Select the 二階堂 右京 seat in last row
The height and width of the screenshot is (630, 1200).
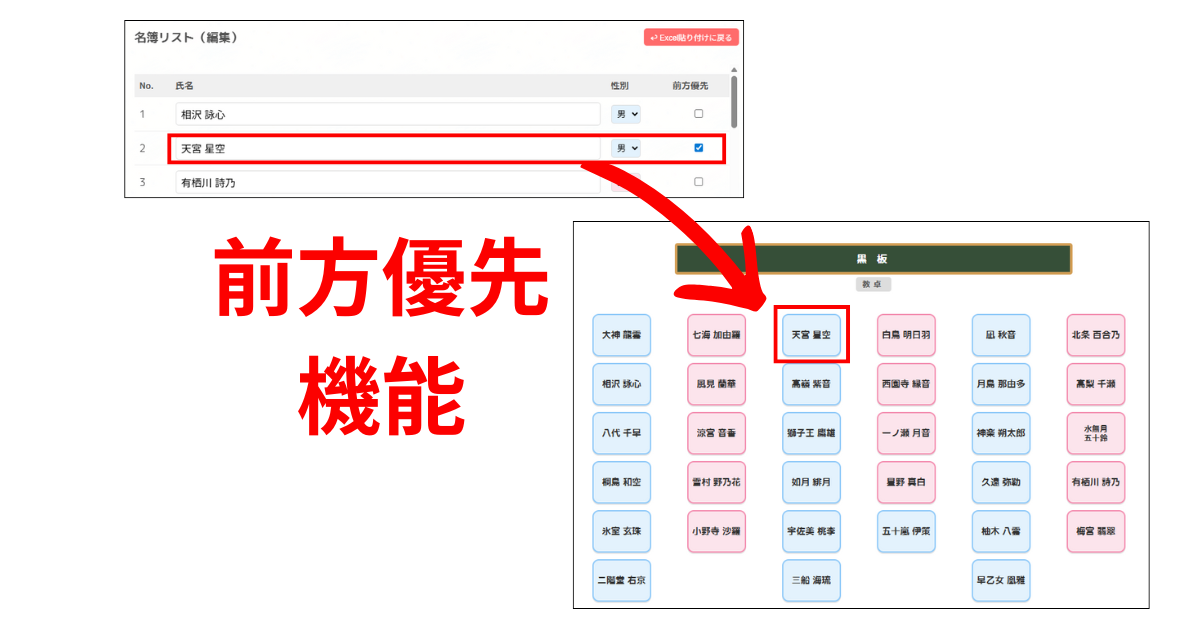pyautogui.click(x=621, y=580)
